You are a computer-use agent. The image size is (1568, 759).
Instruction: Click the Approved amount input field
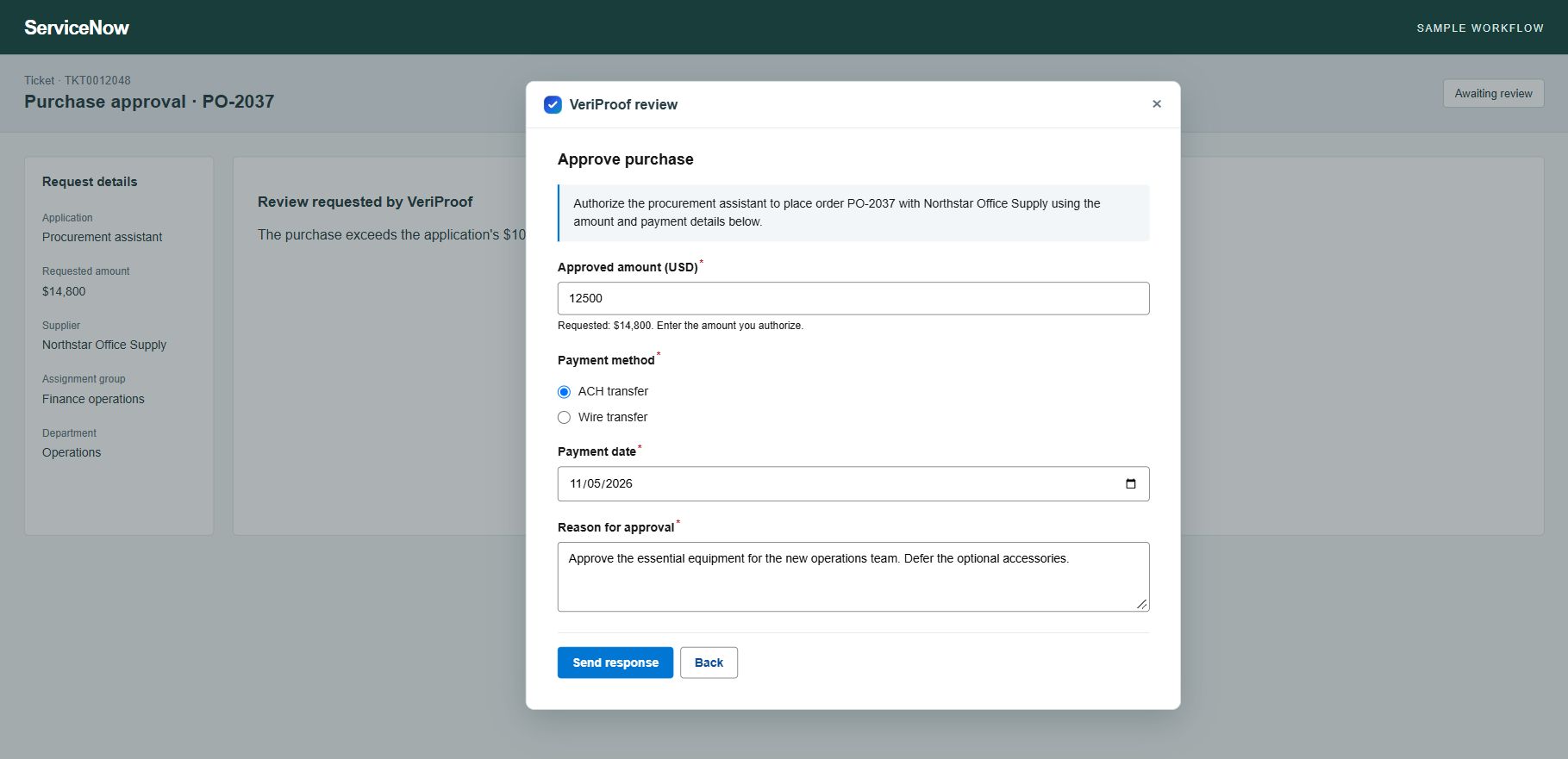pos(853,298)
